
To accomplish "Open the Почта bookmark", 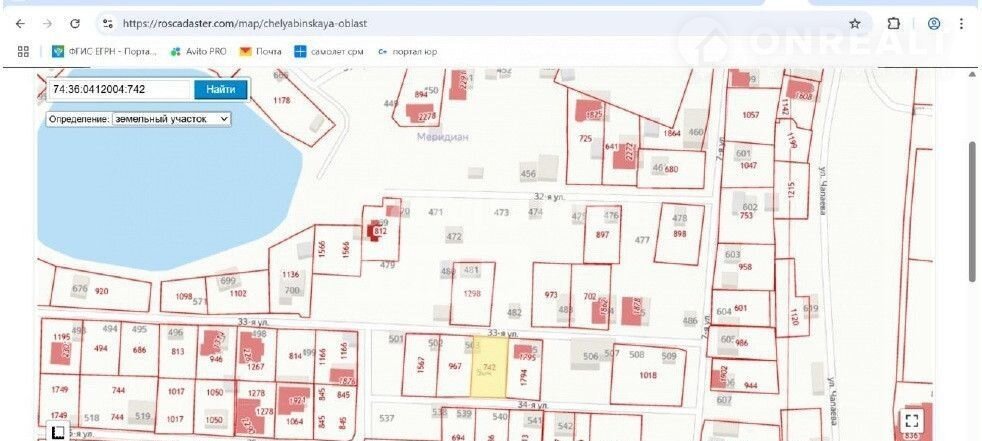I will pyautogui.click(x=260, y=51).
